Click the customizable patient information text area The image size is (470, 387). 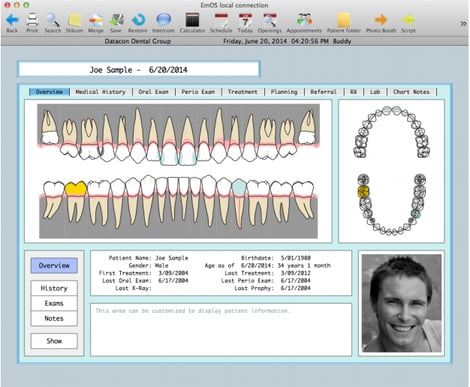click(221, 330)
